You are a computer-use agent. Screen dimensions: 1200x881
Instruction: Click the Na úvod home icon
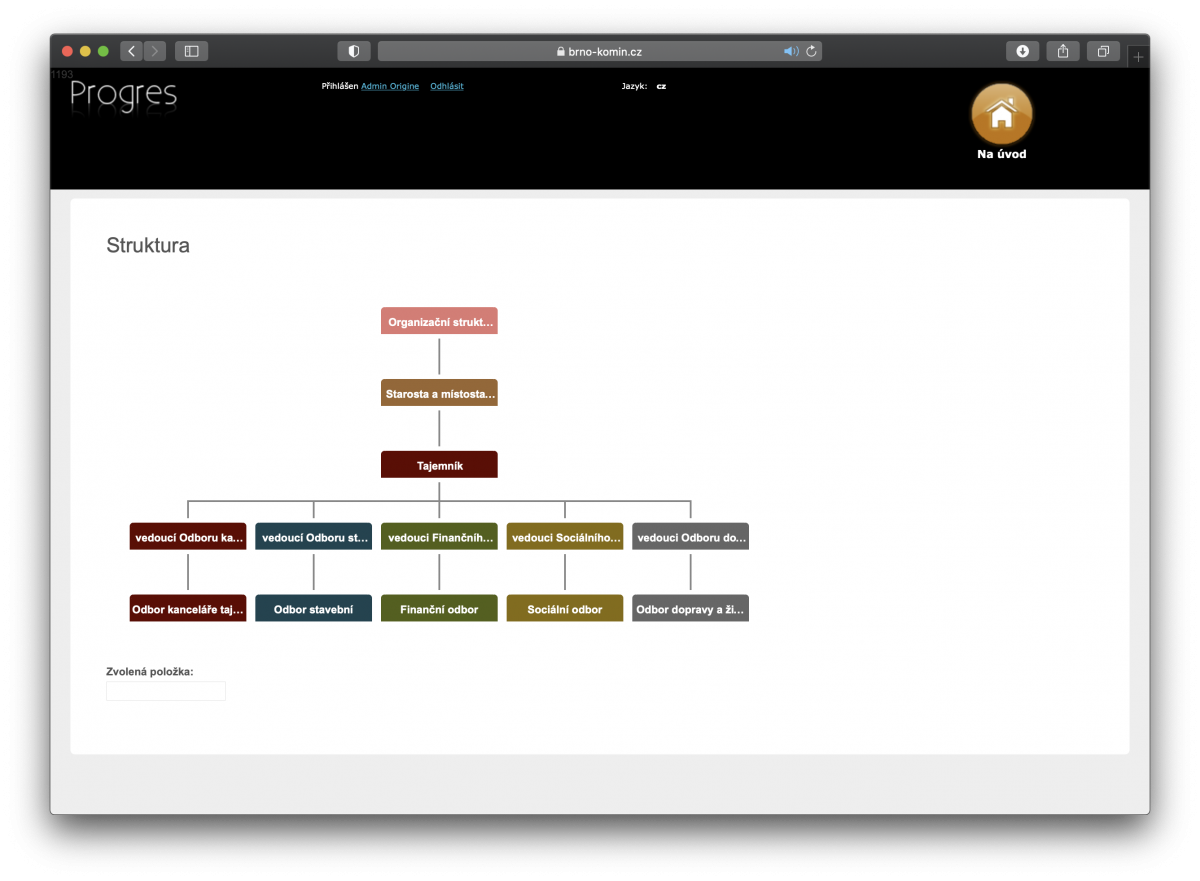point(1001,114)
